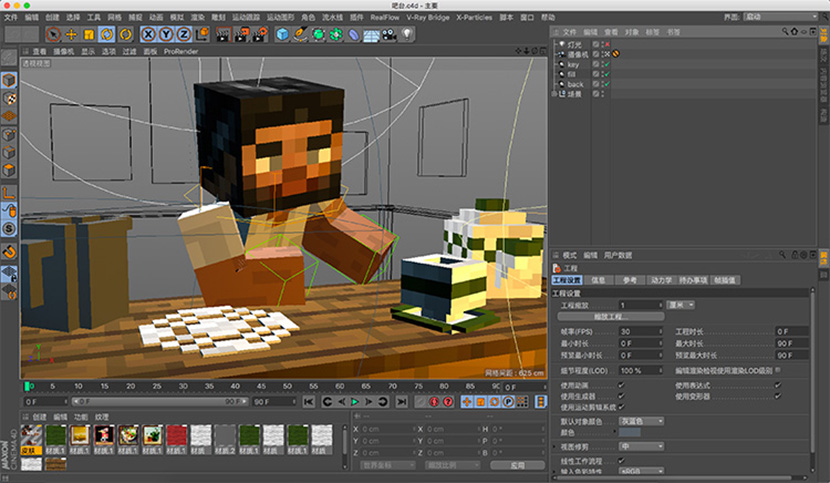The width and height of the screenshot is (830, 483).
Task: Click the axis L-shaped icon in left sidebar
Action: pyautogui.click(x=9, y=193)
